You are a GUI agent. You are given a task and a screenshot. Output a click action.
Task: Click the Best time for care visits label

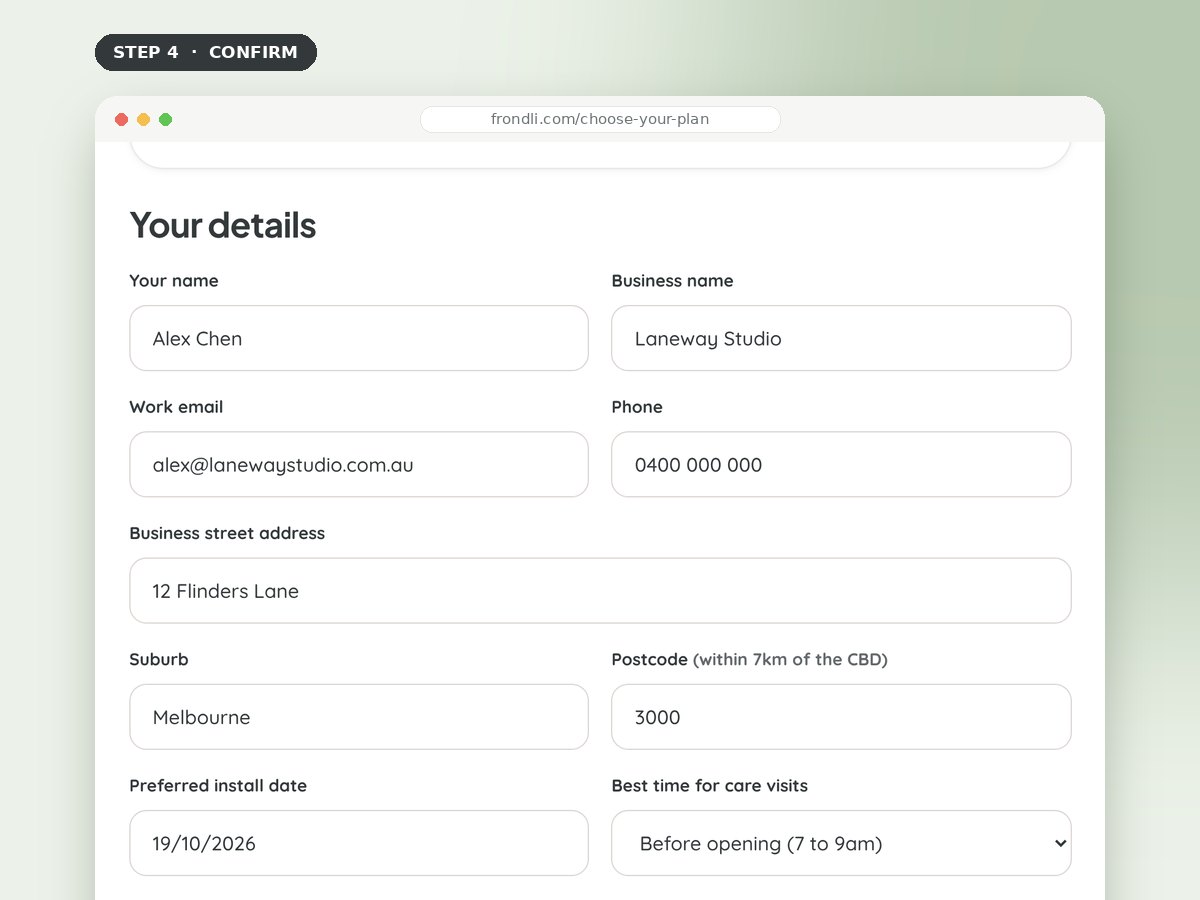710,785
